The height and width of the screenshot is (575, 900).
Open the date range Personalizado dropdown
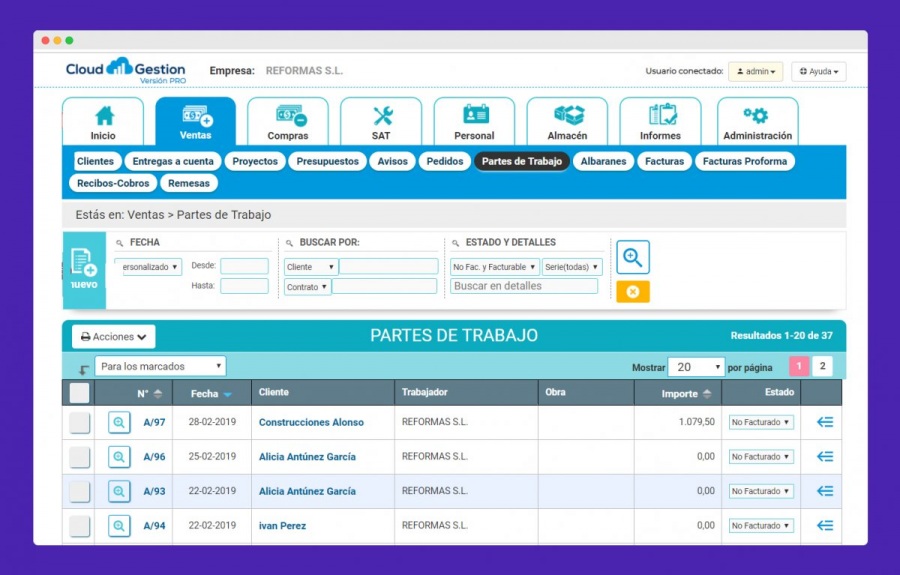pyautogui.click(x=148, y=267)
